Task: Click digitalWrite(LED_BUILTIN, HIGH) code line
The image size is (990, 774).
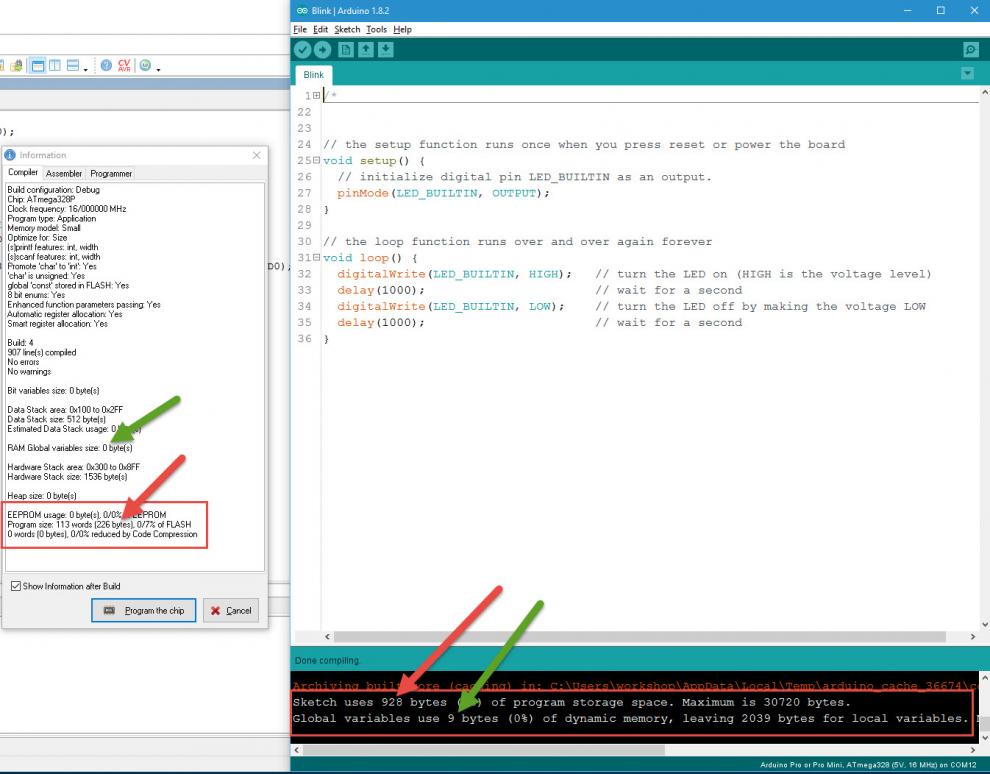Action: 454,274
